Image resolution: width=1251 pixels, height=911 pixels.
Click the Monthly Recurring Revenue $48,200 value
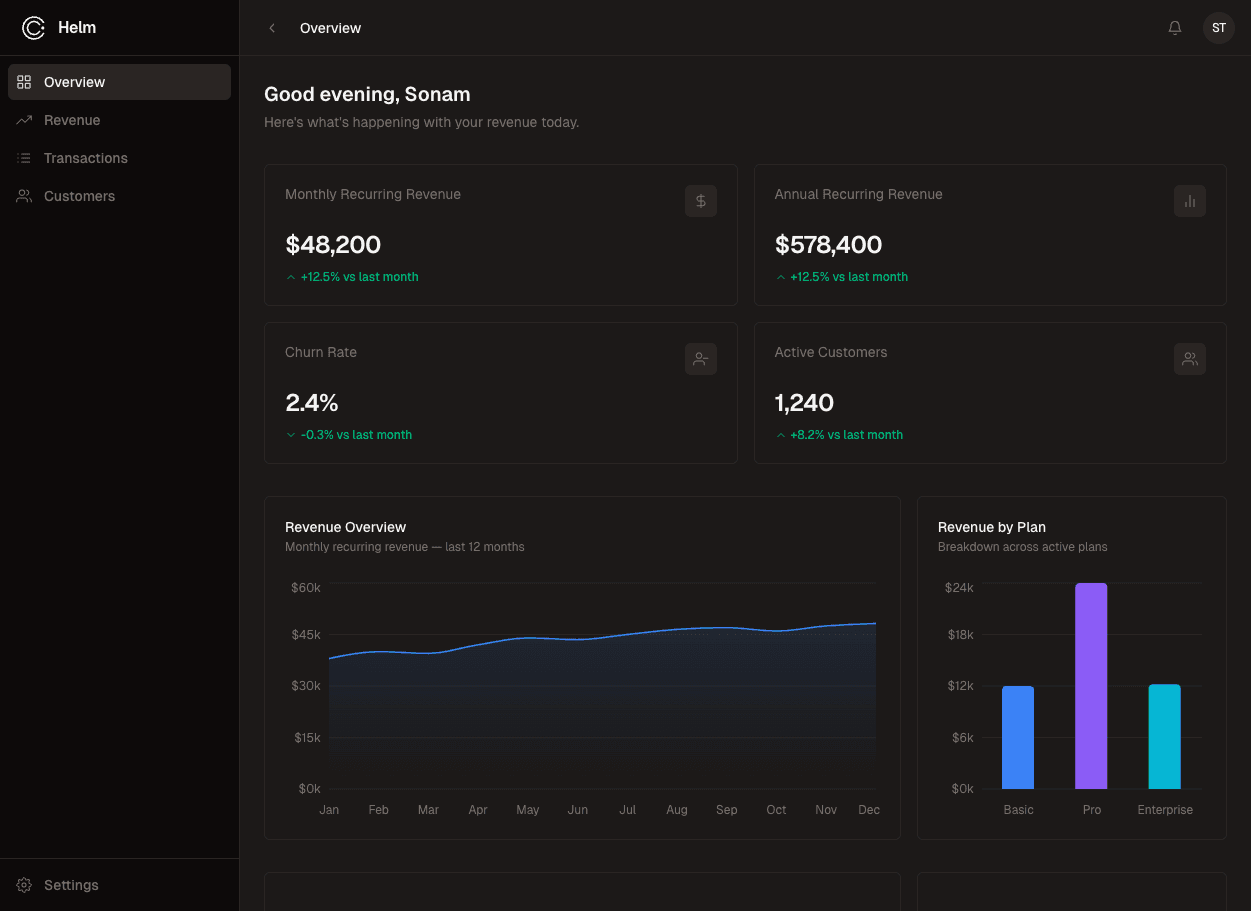click(333, 245)
